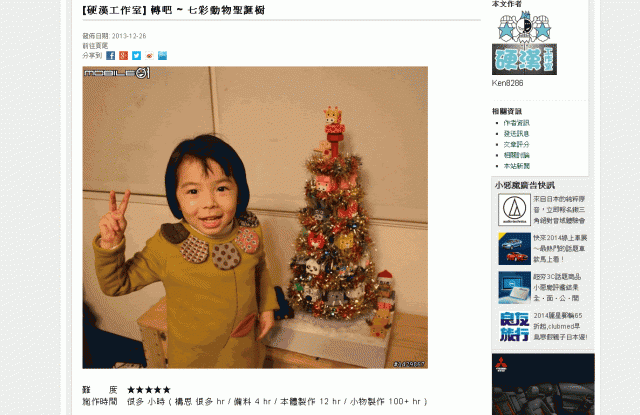Open the Audio-Technica logo ad thumbnail
The width and height of the screenshot is (640, 415).
tap(514, 210)
